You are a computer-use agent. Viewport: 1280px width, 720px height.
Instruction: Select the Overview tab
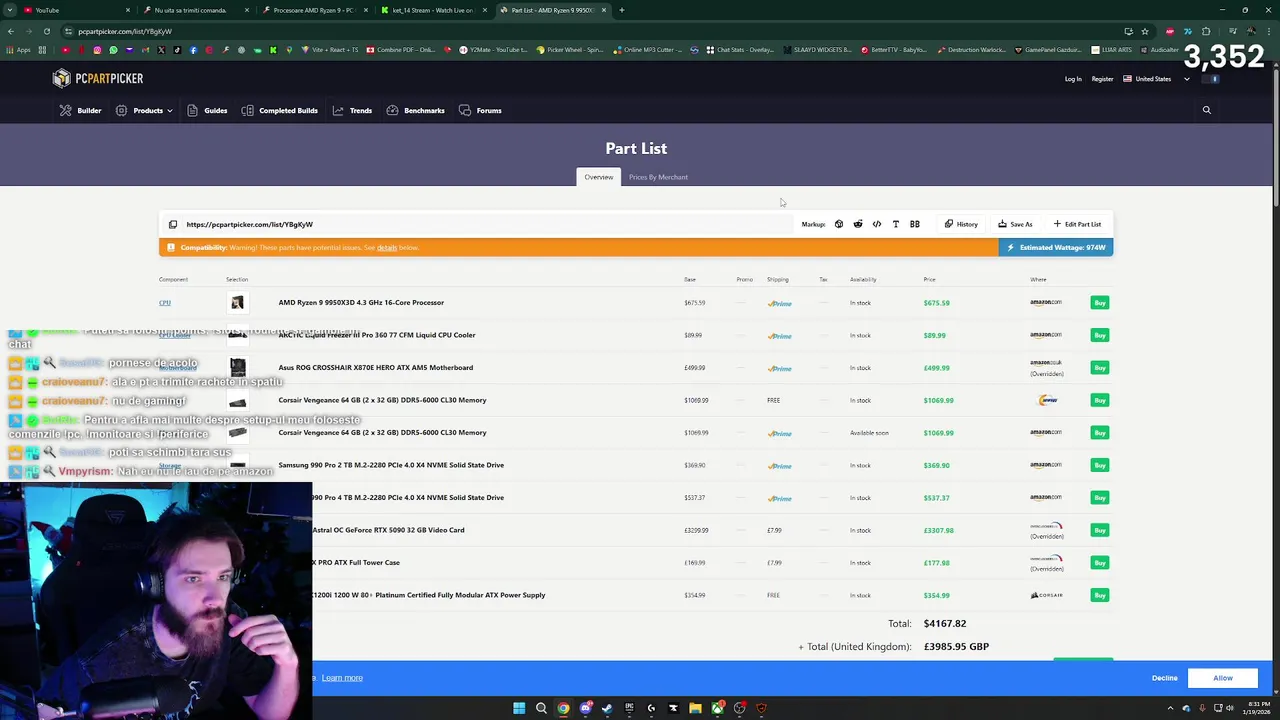(599, 177)
